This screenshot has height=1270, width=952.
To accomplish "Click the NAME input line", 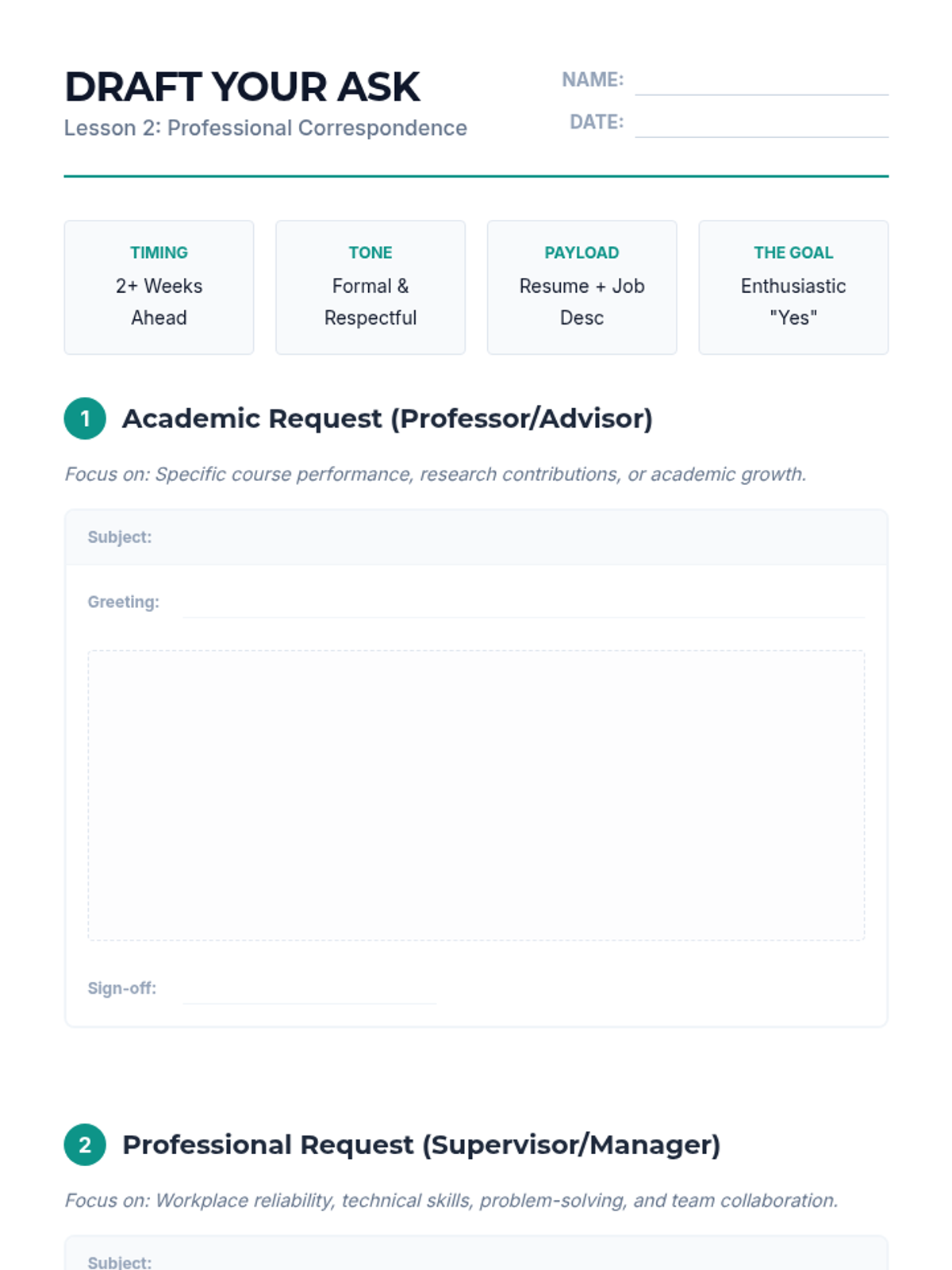I will [762, 81].
